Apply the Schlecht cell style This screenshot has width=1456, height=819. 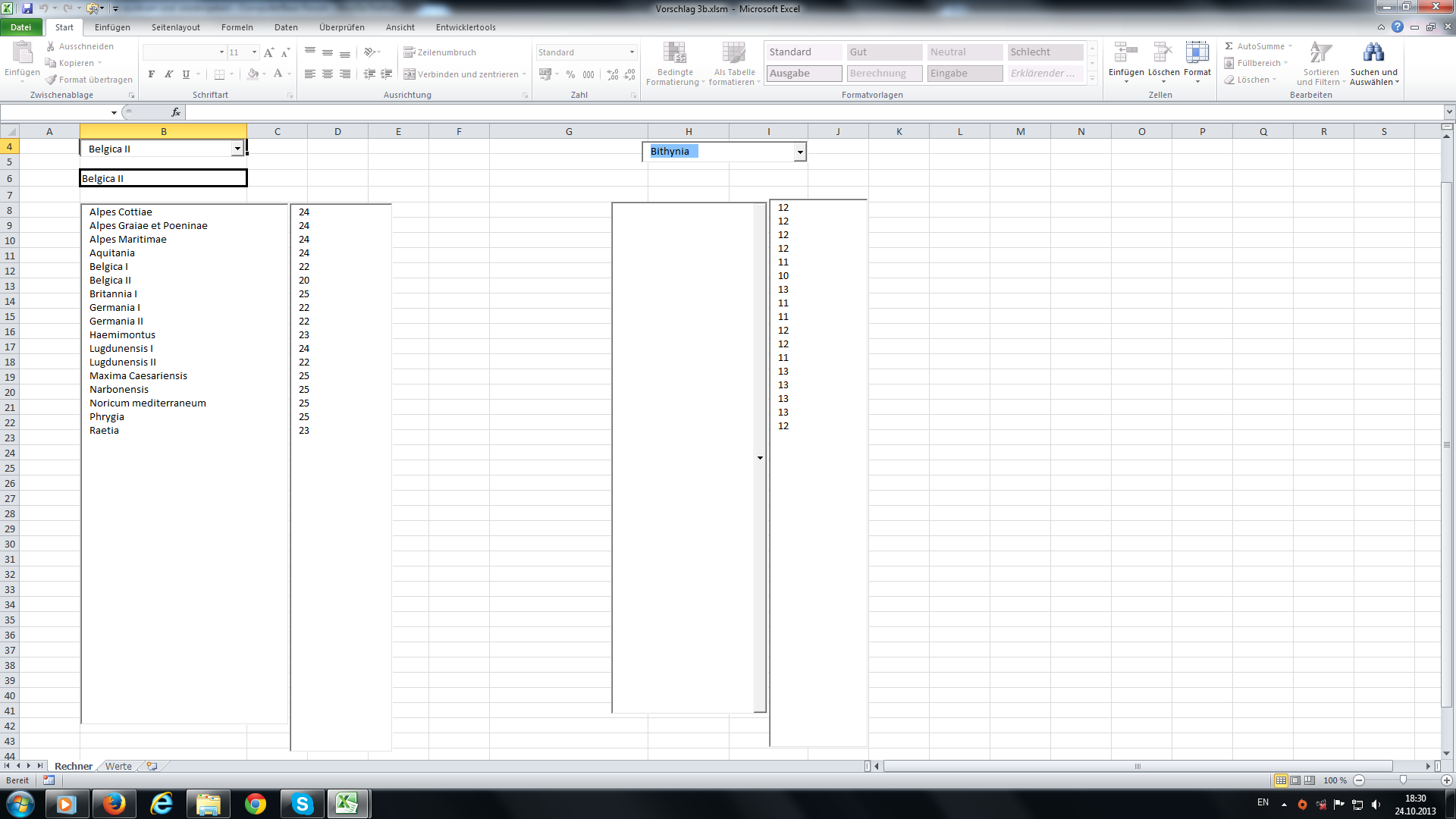tap(1044, 52)
